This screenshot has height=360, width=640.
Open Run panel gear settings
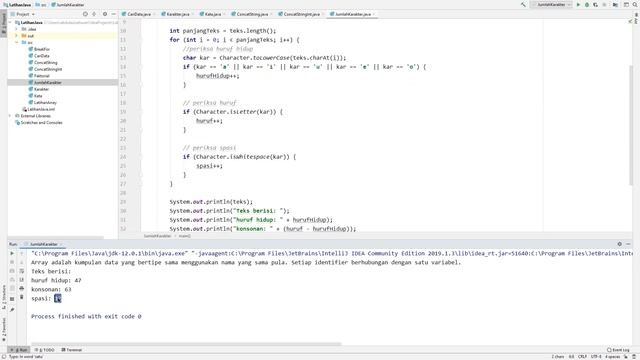pos(619,244)
